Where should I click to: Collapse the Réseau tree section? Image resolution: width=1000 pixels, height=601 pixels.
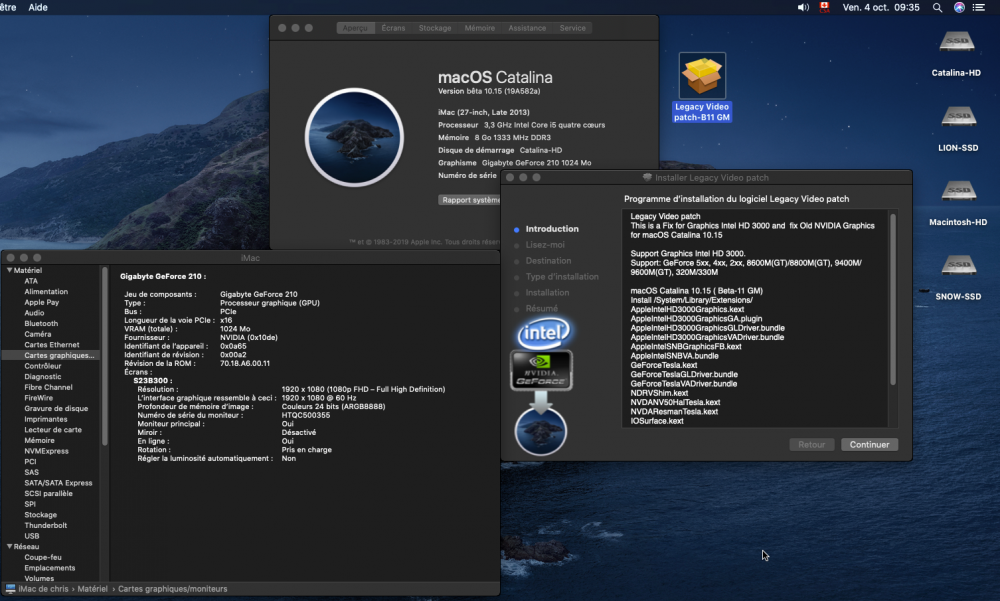pyautogui.click(x=10, y=547)
